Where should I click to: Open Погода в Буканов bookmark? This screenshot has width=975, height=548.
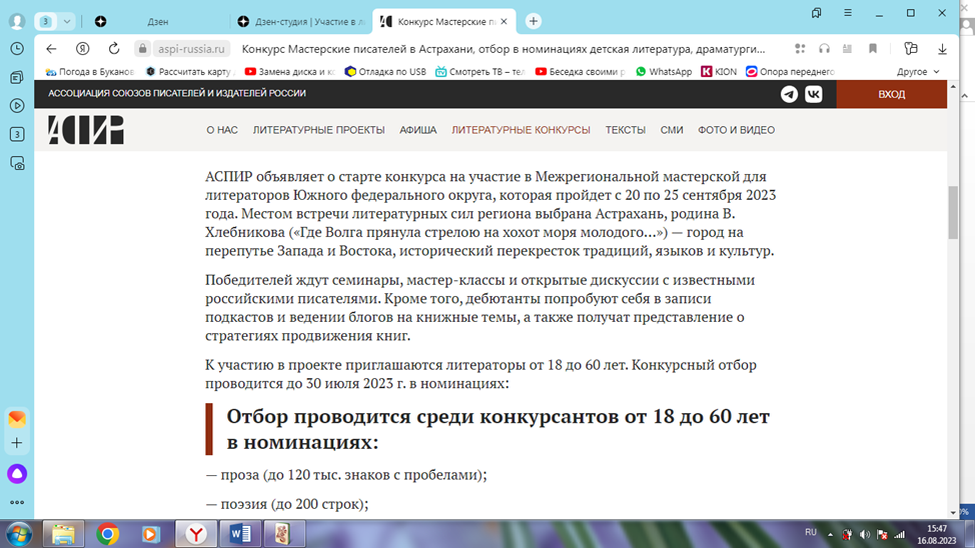click(90, 72)
